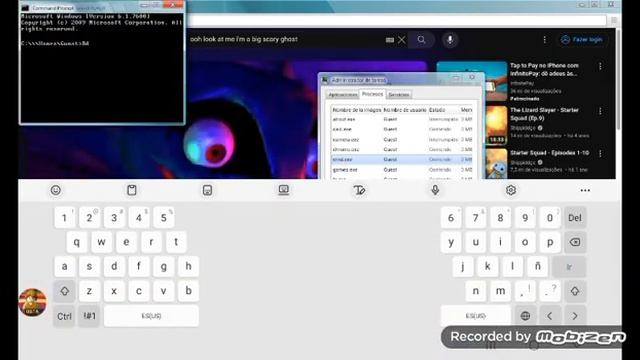Viewport: 640px width, 360px height.
Task: Clear the YouTube search text with the X
Action: 402,40
